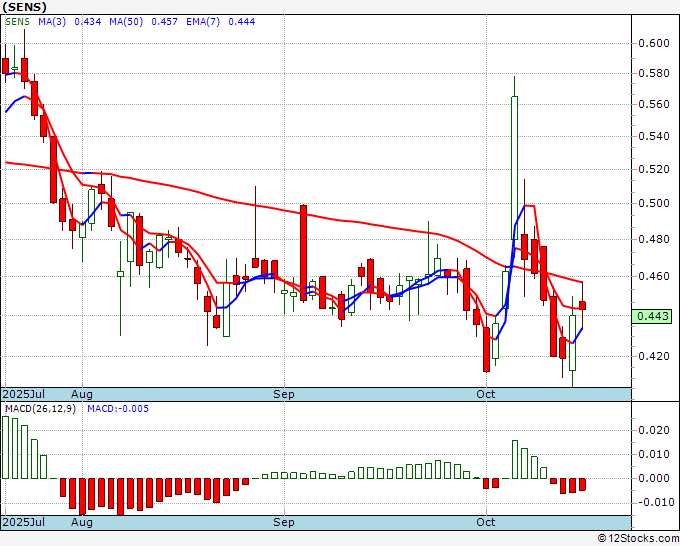The height and width of the screenshot is (546, 680).
Task: Click the EMA(7) legend label
Action: [203, 22]
